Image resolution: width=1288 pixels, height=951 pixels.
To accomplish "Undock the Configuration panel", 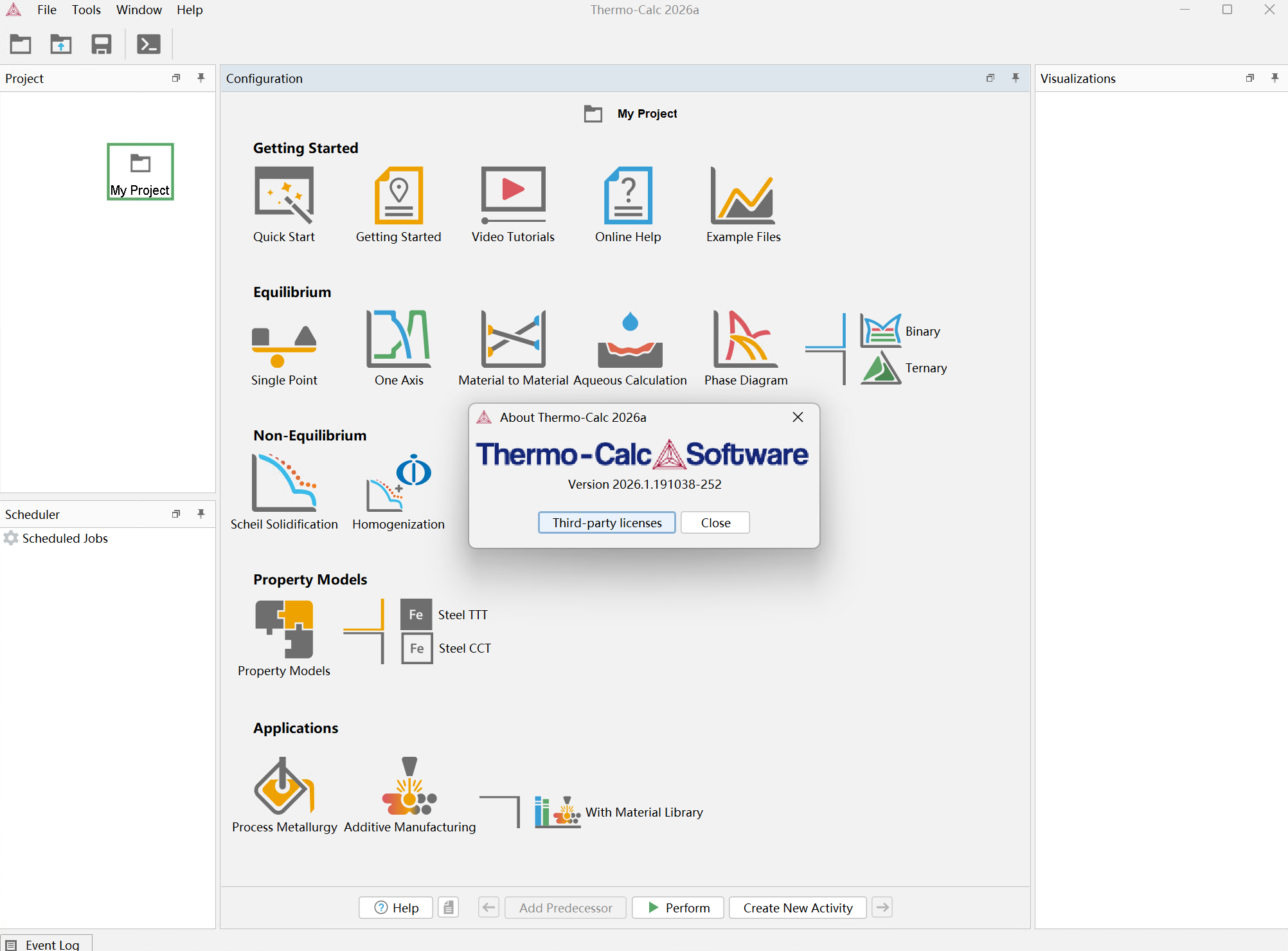I will pyautogui.click(x=990, y=78).
